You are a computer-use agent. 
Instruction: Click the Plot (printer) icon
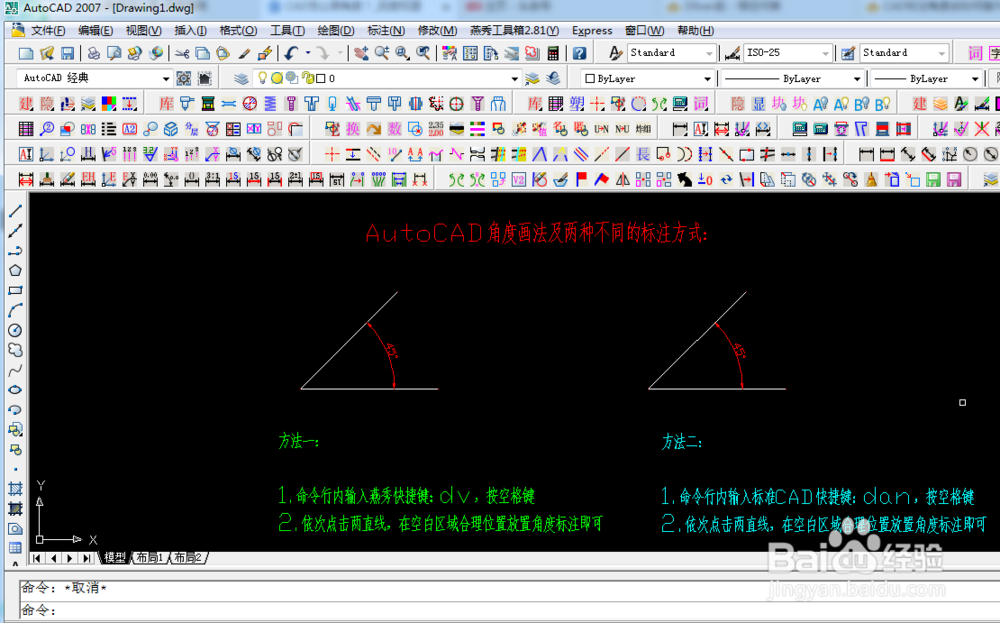[93, 54]
